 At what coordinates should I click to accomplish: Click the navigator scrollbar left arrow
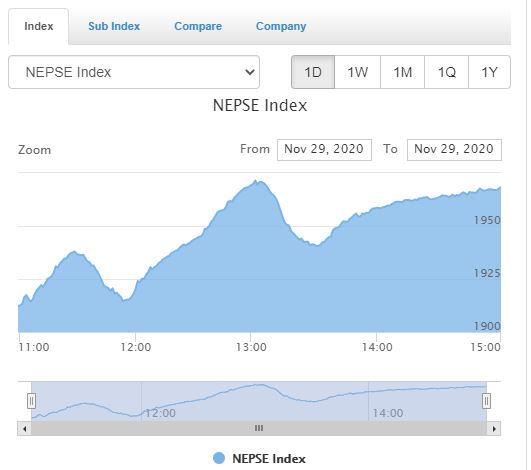click(x=24, y=429)
